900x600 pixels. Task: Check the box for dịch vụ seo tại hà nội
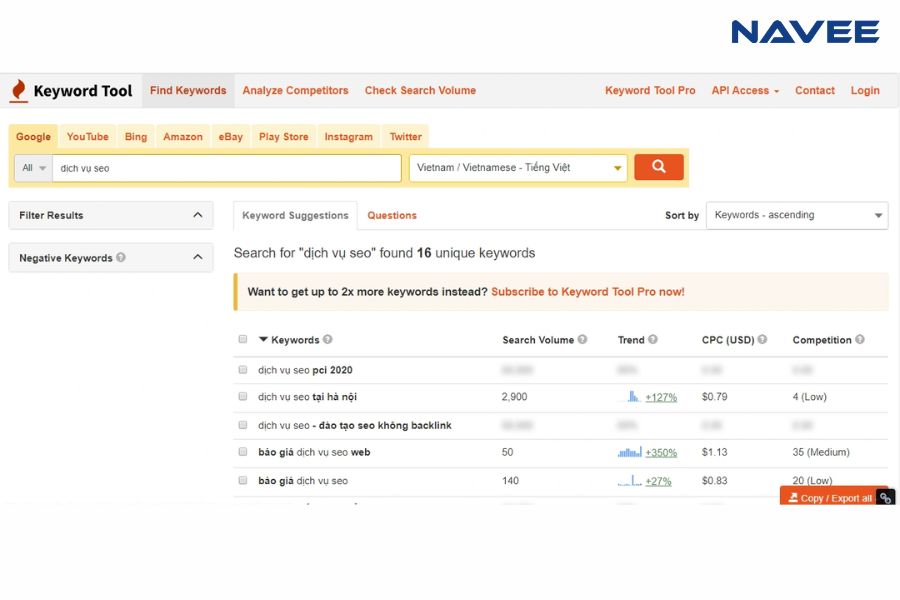coord(243,396)
